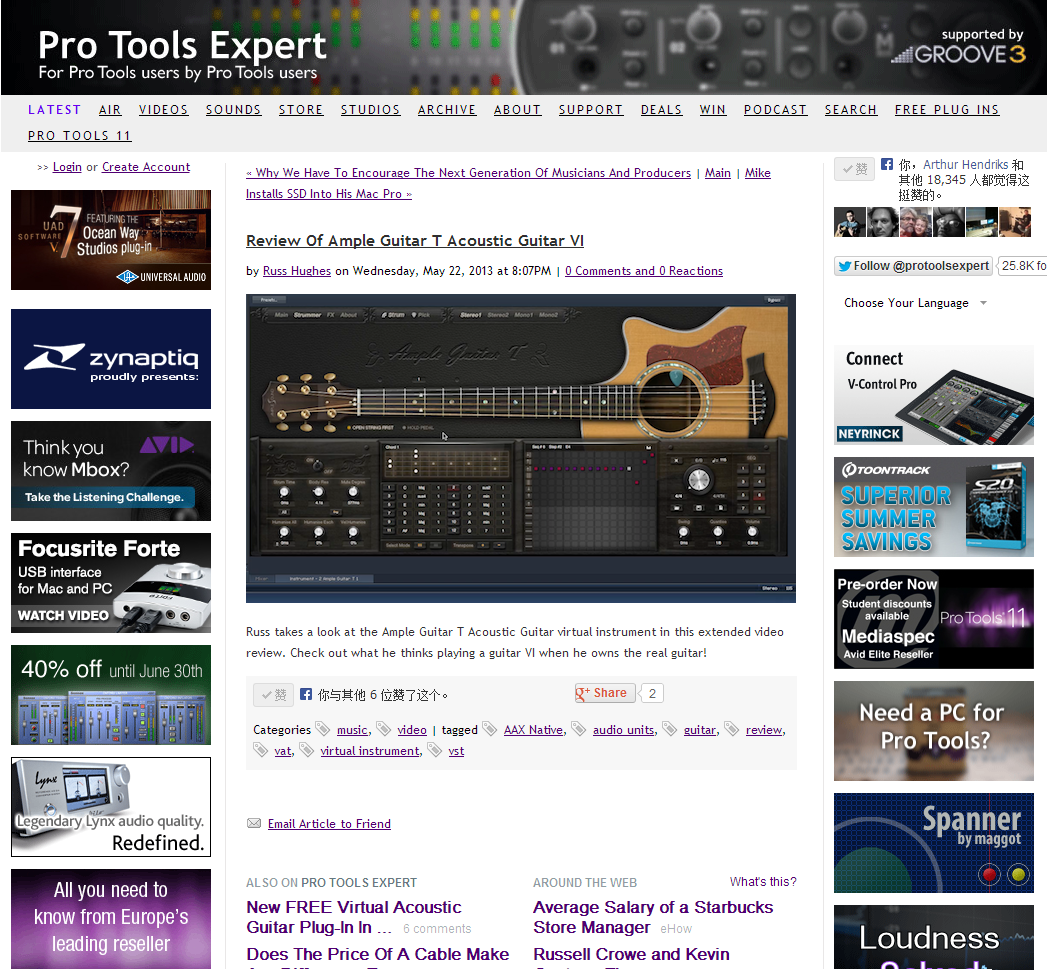Open the Spanner by maggot banner
This screenshot has width=1047, height=970.
[933, 843]
